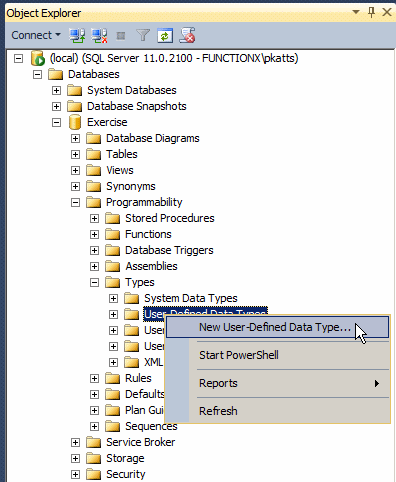396x482 pixels.
Task: Click the Exercise database cylinder icon
Action: coord(75,122)
